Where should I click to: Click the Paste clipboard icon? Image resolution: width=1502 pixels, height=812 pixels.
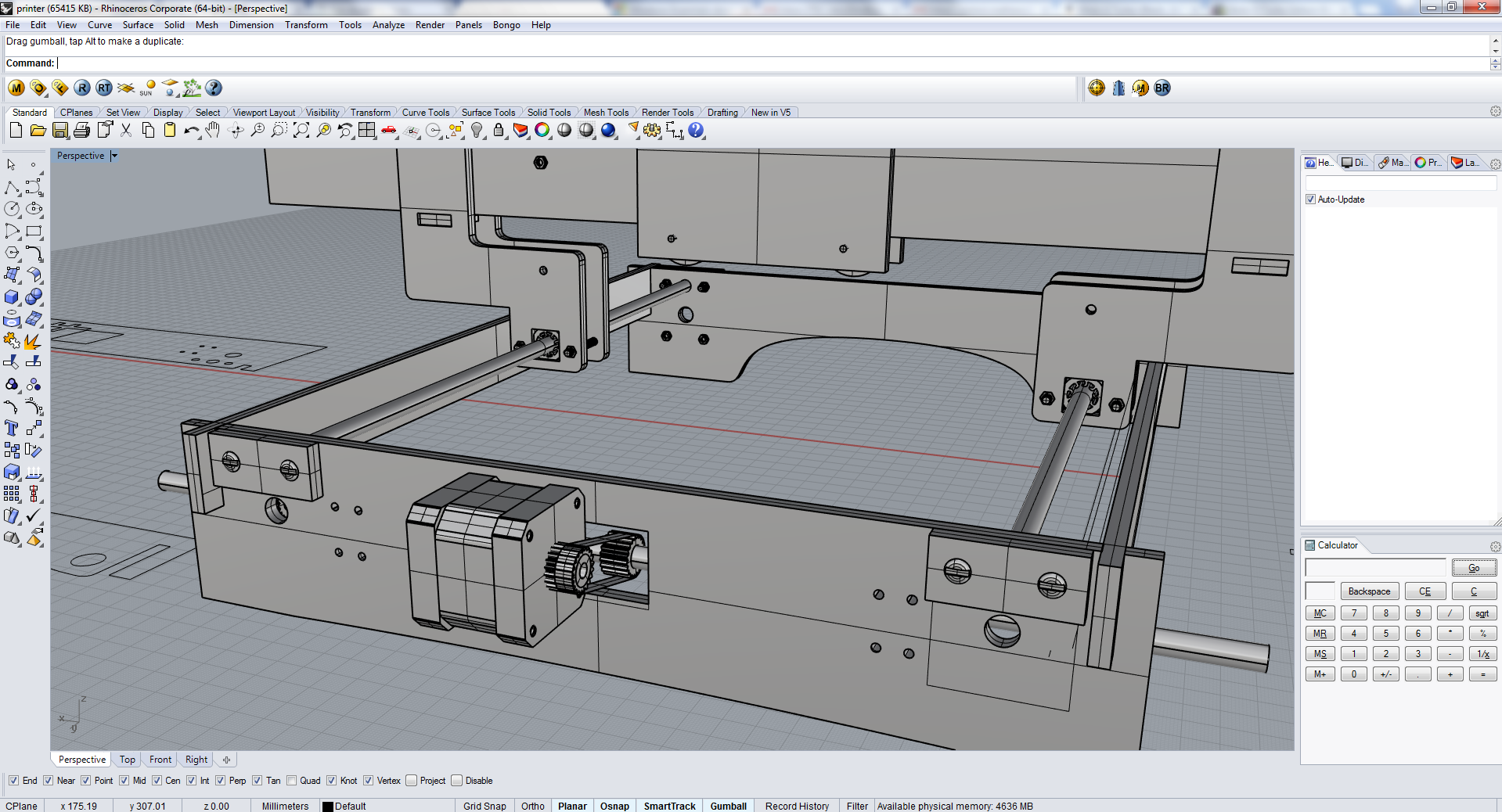tap(170, 131)
